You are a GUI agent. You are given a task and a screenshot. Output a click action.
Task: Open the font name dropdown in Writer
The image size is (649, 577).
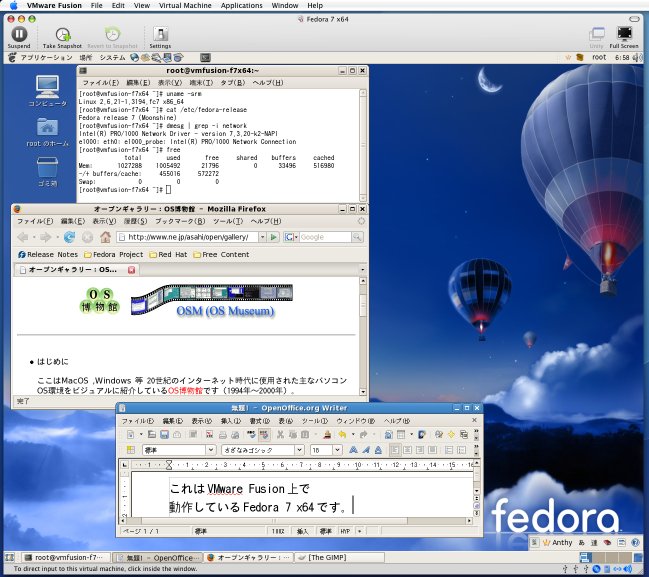point(299,450)
